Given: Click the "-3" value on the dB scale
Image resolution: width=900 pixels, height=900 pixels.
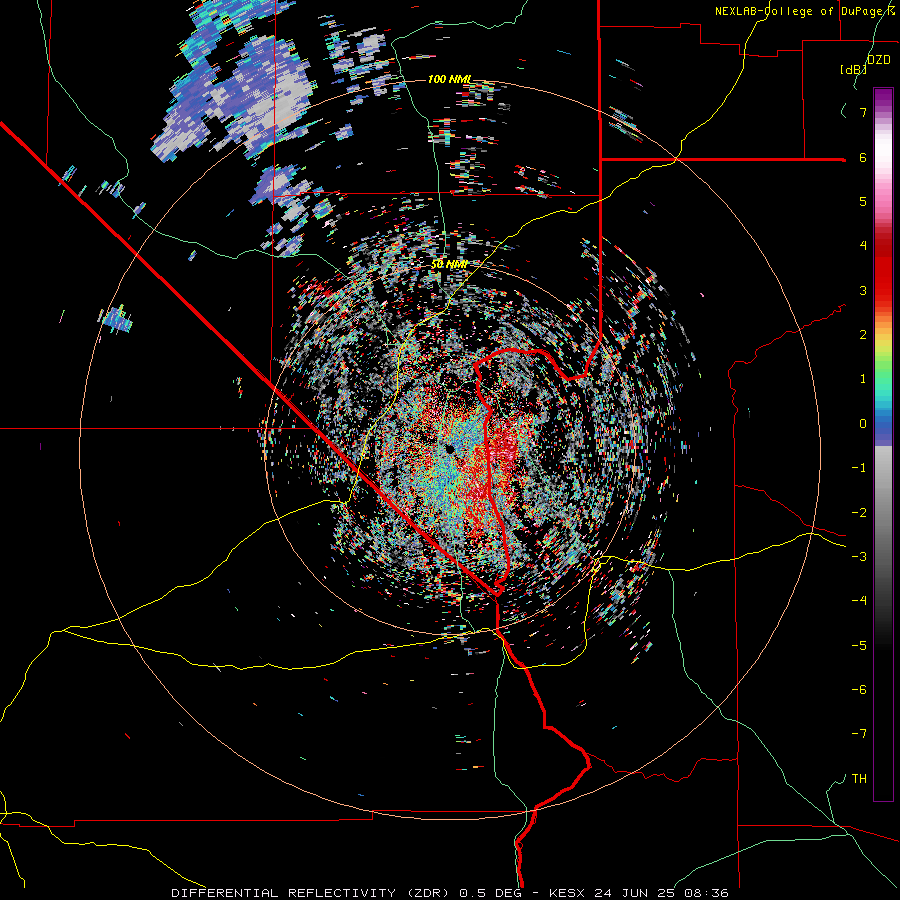Looking at the screenshot, I should click(x=859, y=557).
